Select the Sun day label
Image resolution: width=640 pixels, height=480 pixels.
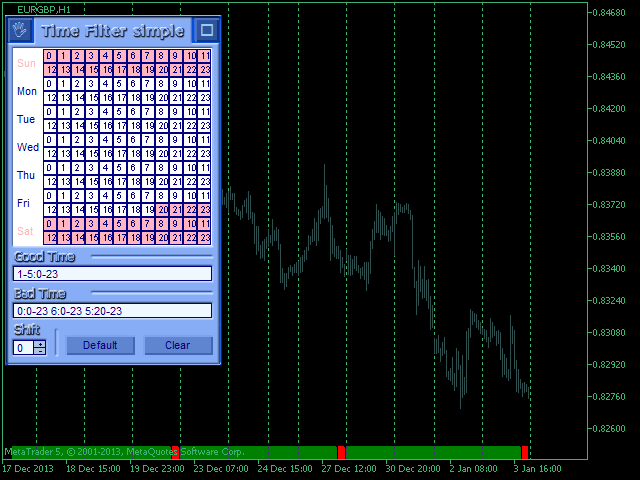tap(26, 63)
